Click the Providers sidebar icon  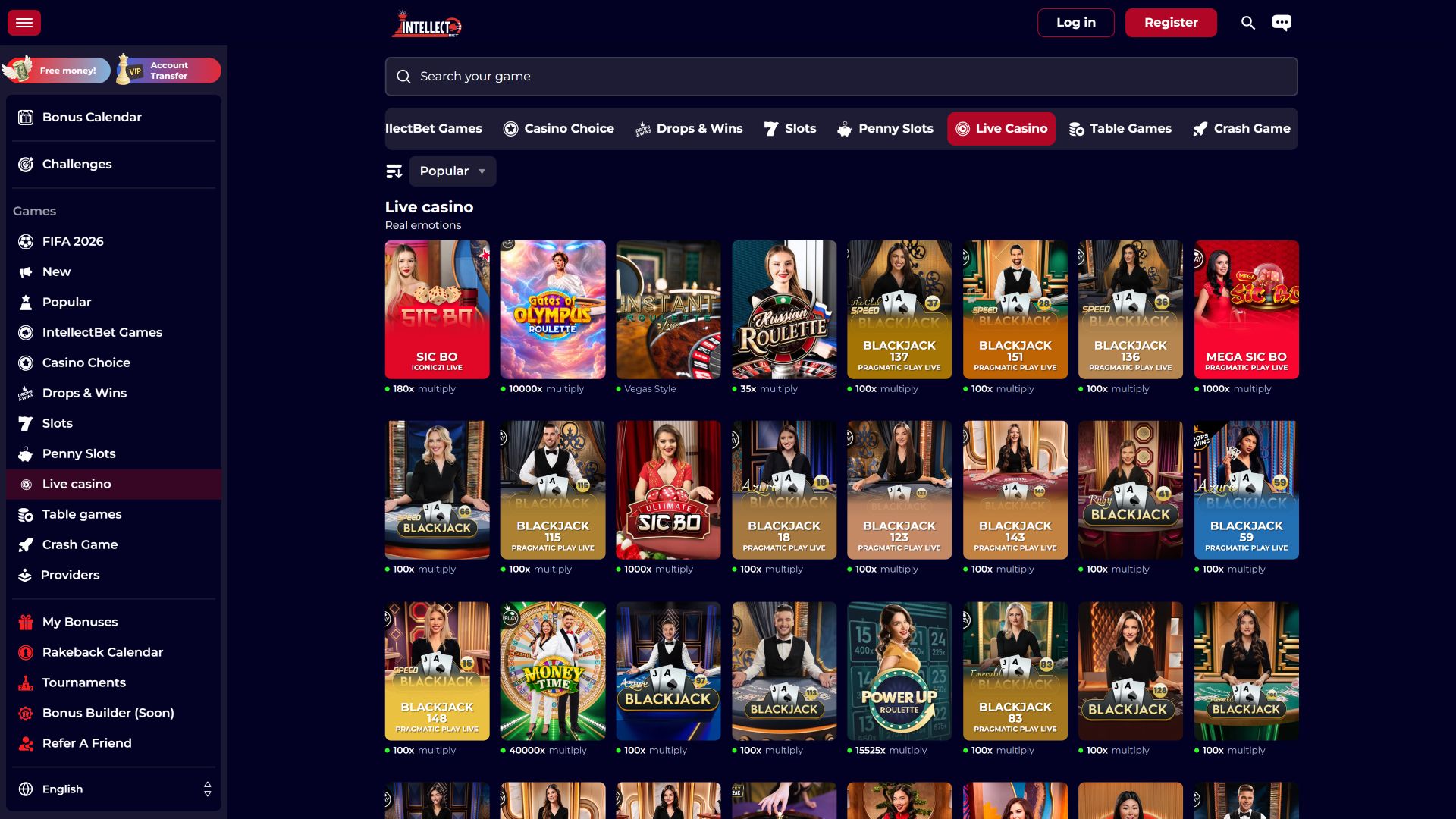[x=25, y=576]
